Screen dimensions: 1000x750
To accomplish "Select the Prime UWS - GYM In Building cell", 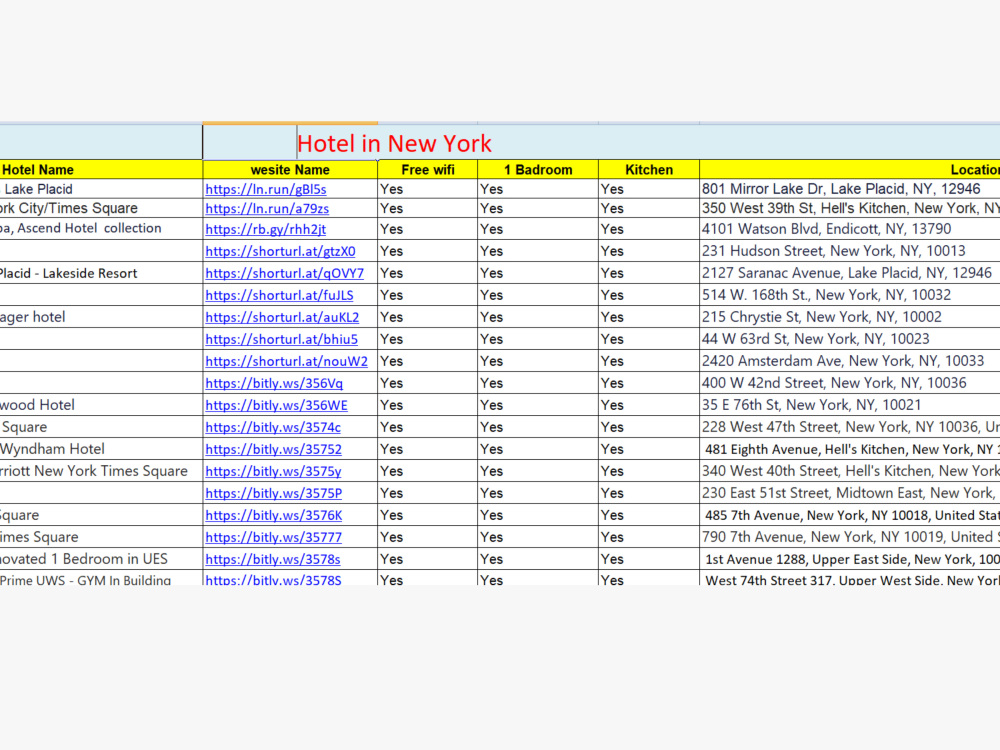I will coord(101,578).
